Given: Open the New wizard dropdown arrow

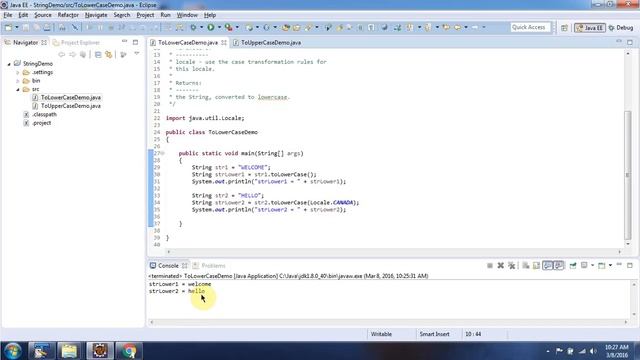Looking at the screenshot, I should coord(17,27).
